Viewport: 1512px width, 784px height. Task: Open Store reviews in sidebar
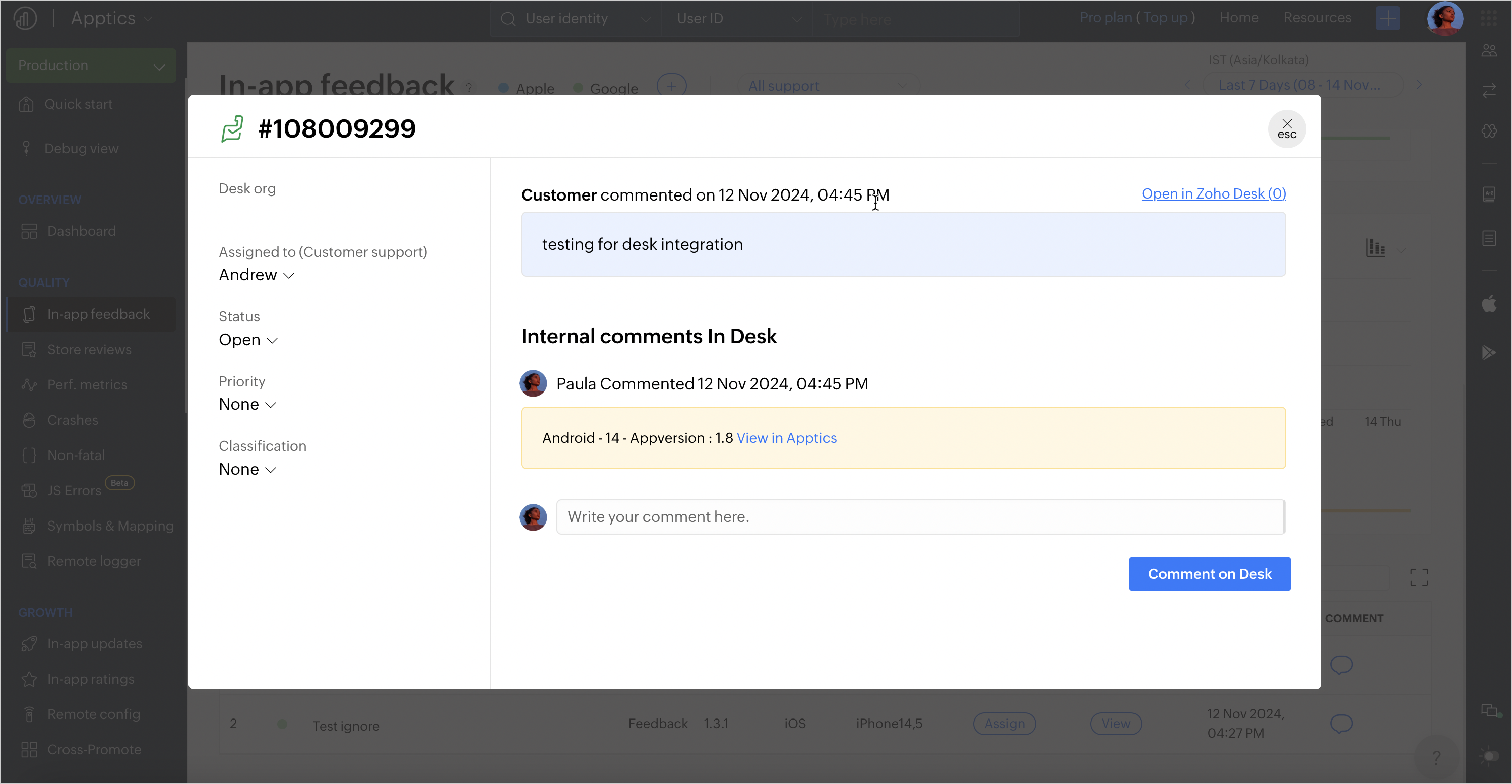coord(89,350)
